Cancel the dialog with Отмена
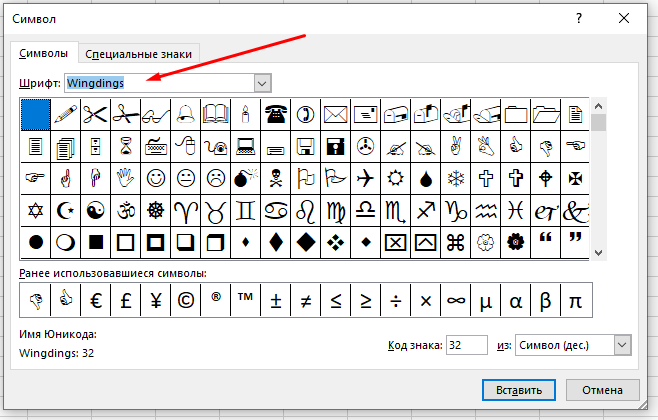This screenshot has width=658, height=420. (602, 390)
